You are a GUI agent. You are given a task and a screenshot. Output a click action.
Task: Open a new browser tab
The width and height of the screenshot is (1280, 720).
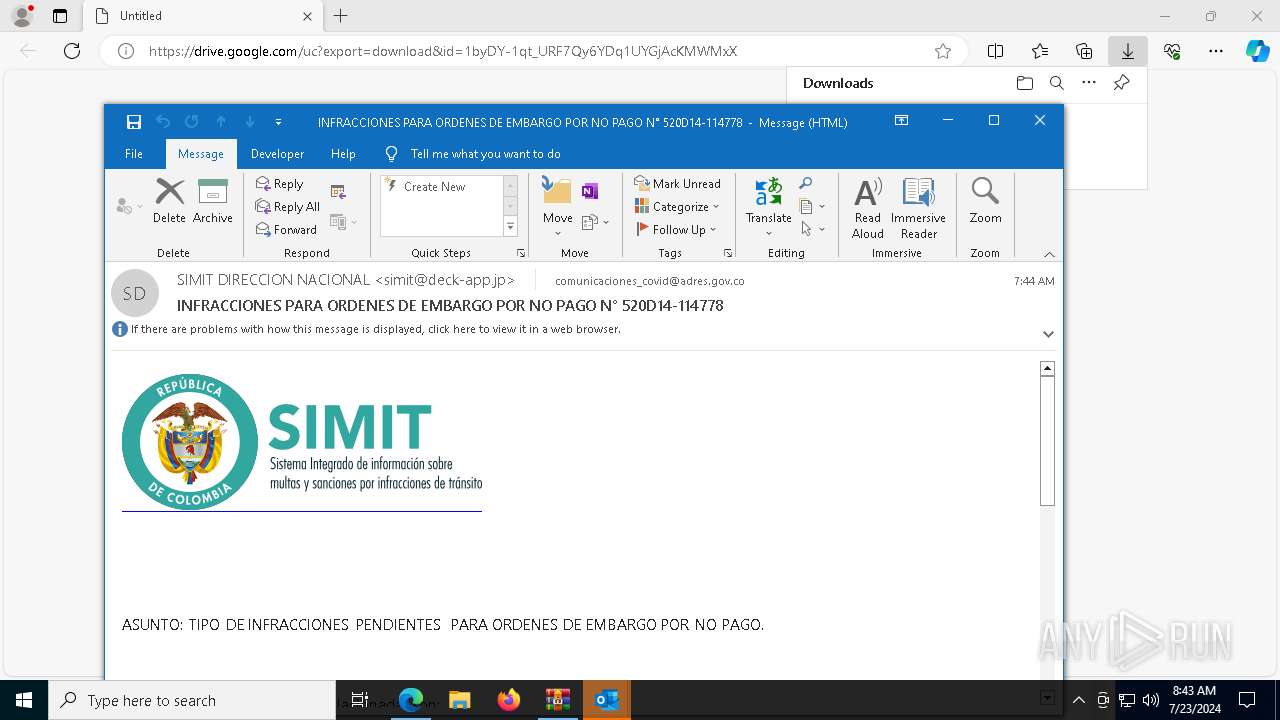click(x=340, y=16)
